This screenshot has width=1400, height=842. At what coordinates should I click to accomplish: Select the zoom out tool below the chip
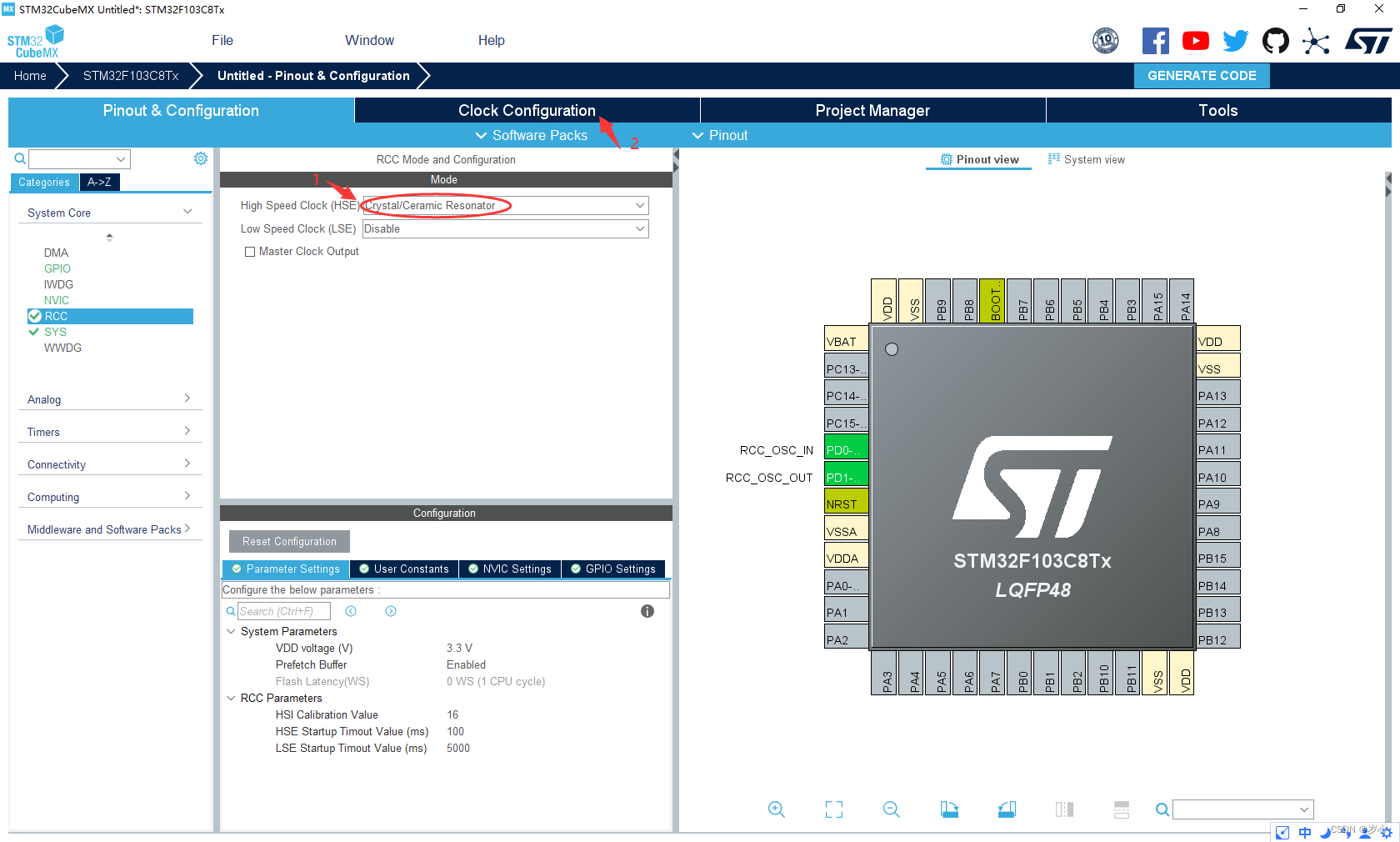(x=891, y=809)
